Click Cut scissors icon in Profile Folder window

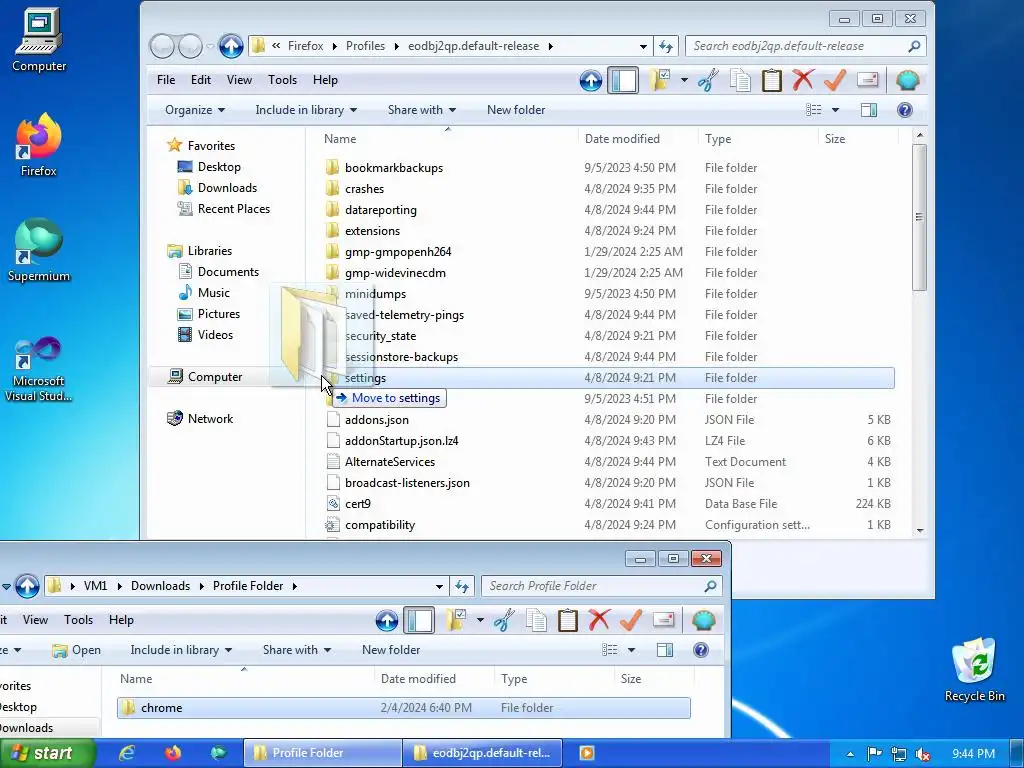(x=504, y=620)
